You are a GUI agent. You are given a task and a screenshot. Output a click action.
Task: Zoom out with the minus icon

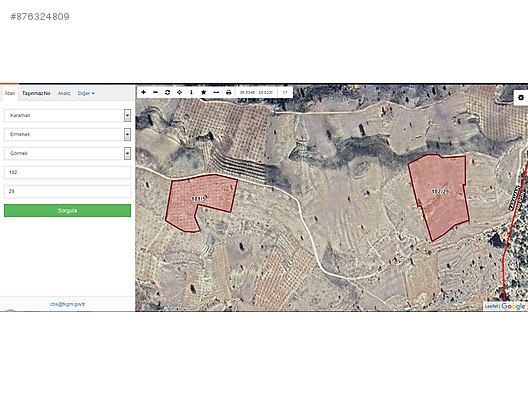(156, 92)
